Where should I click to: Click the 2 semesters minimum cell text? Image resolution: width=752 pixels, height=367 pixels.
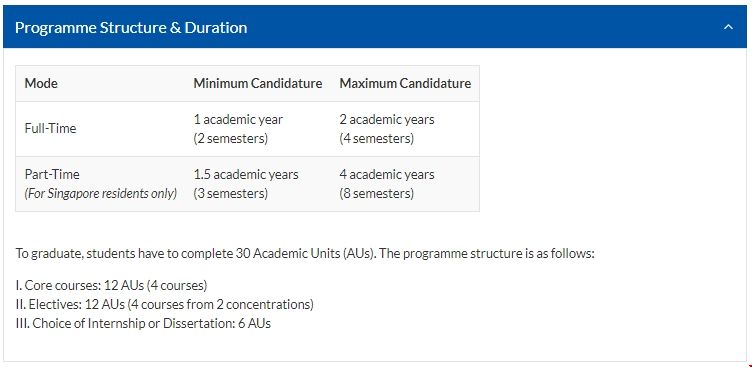231,139
